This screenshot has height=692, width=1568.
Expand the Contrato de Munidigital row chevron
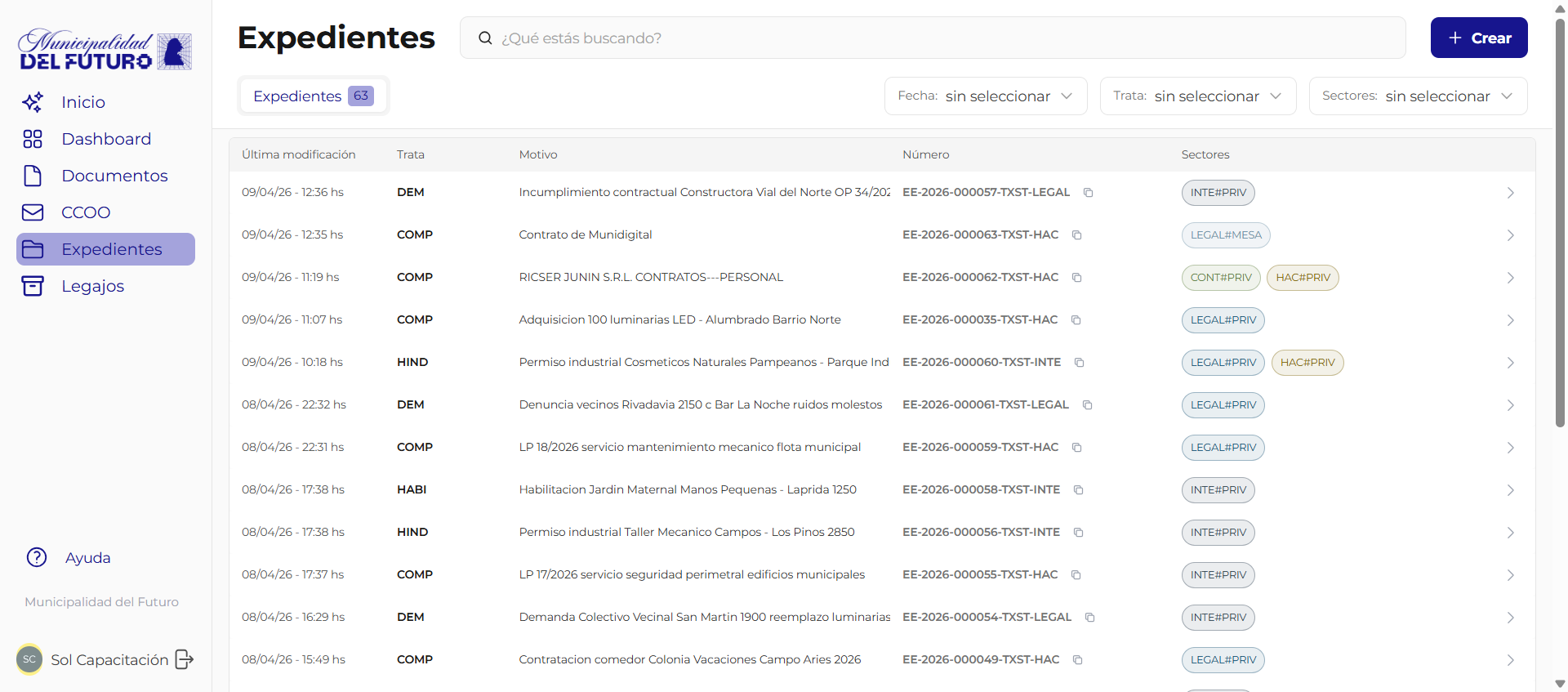1510,235
